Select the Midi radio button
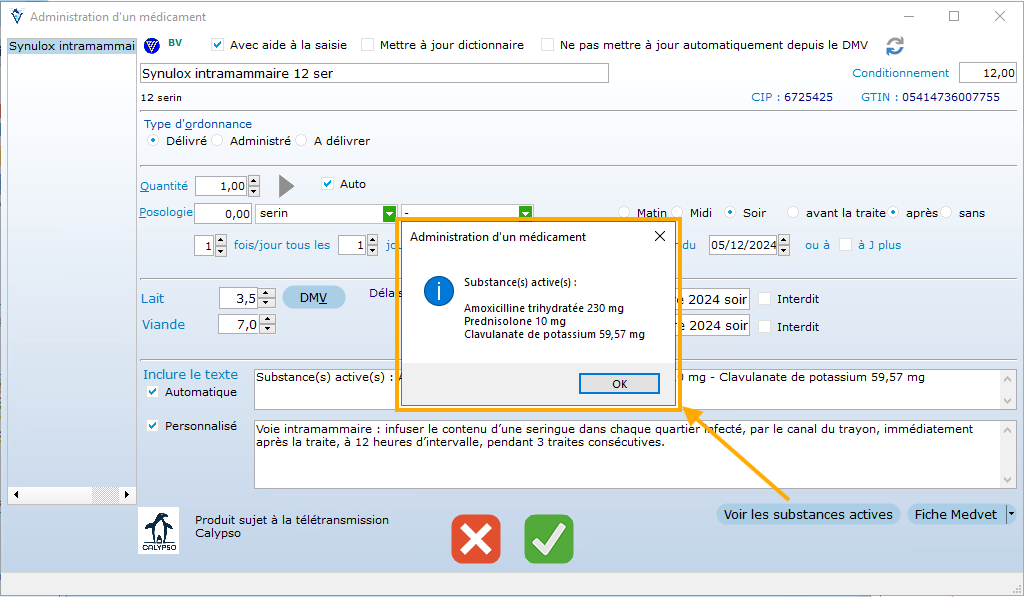The image size is (1024, 597). (x=677, y=212)
